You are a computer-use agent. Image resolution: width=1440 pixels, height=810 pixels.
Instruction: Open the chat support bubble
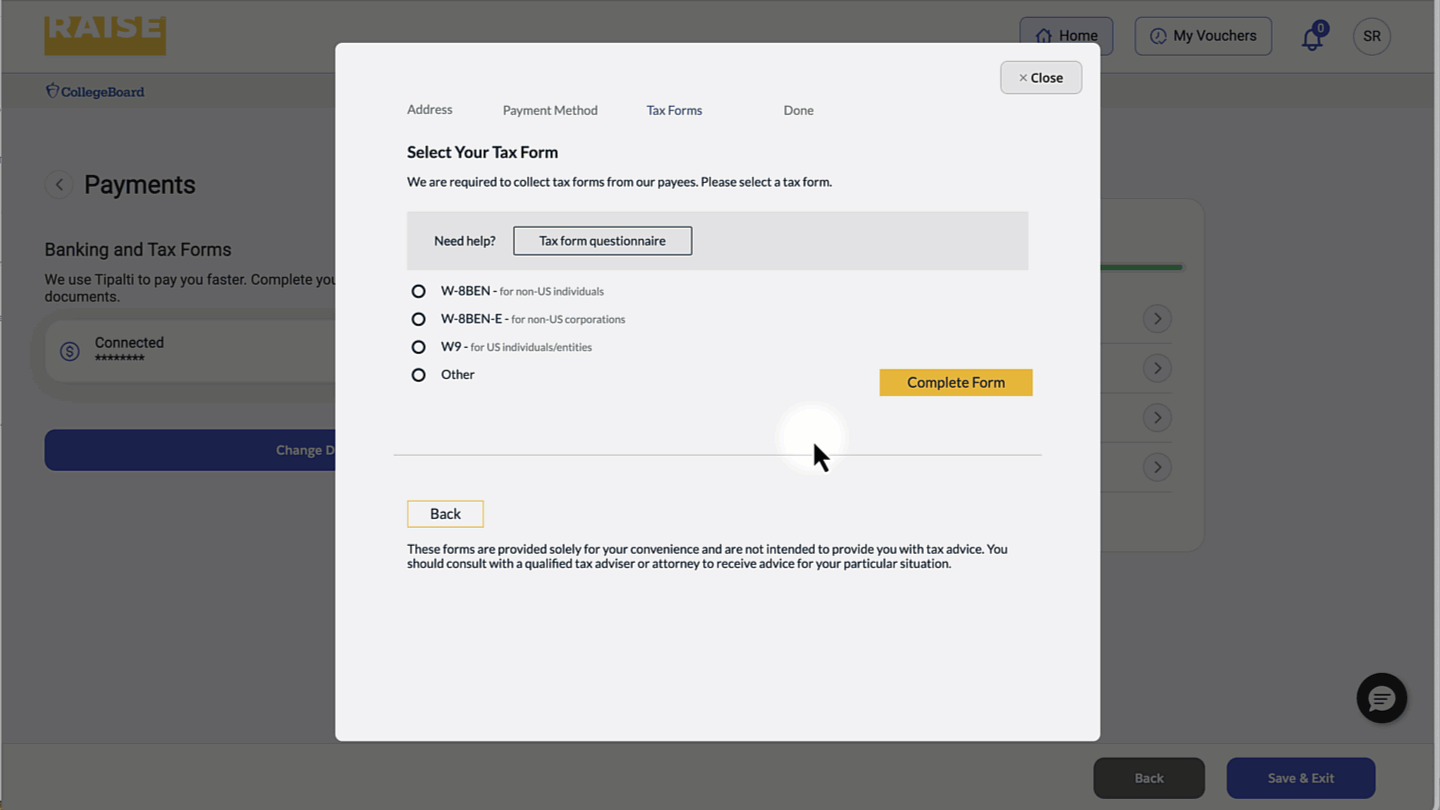[x=1381, y=698]
